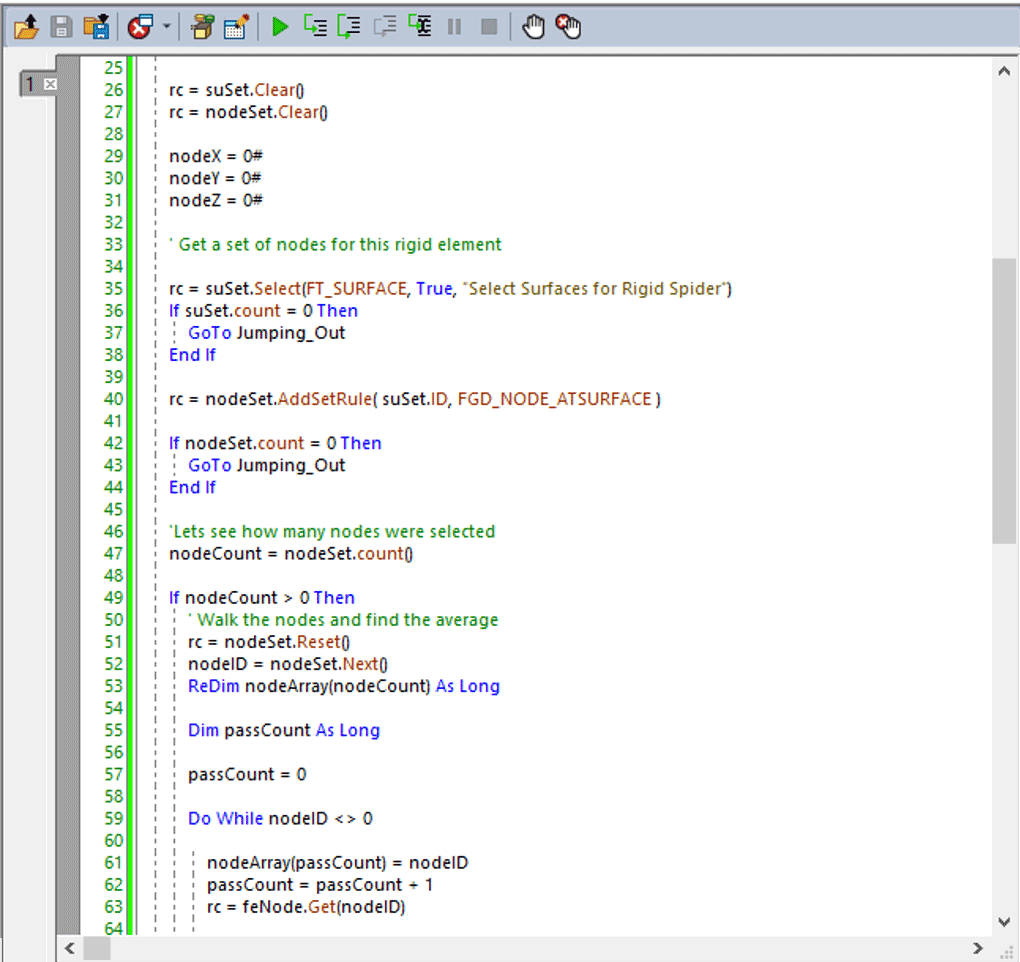Screen dimensions: 1020x962
Task: Click the line 'nodeY = 0#'
Action: [215, 178]
